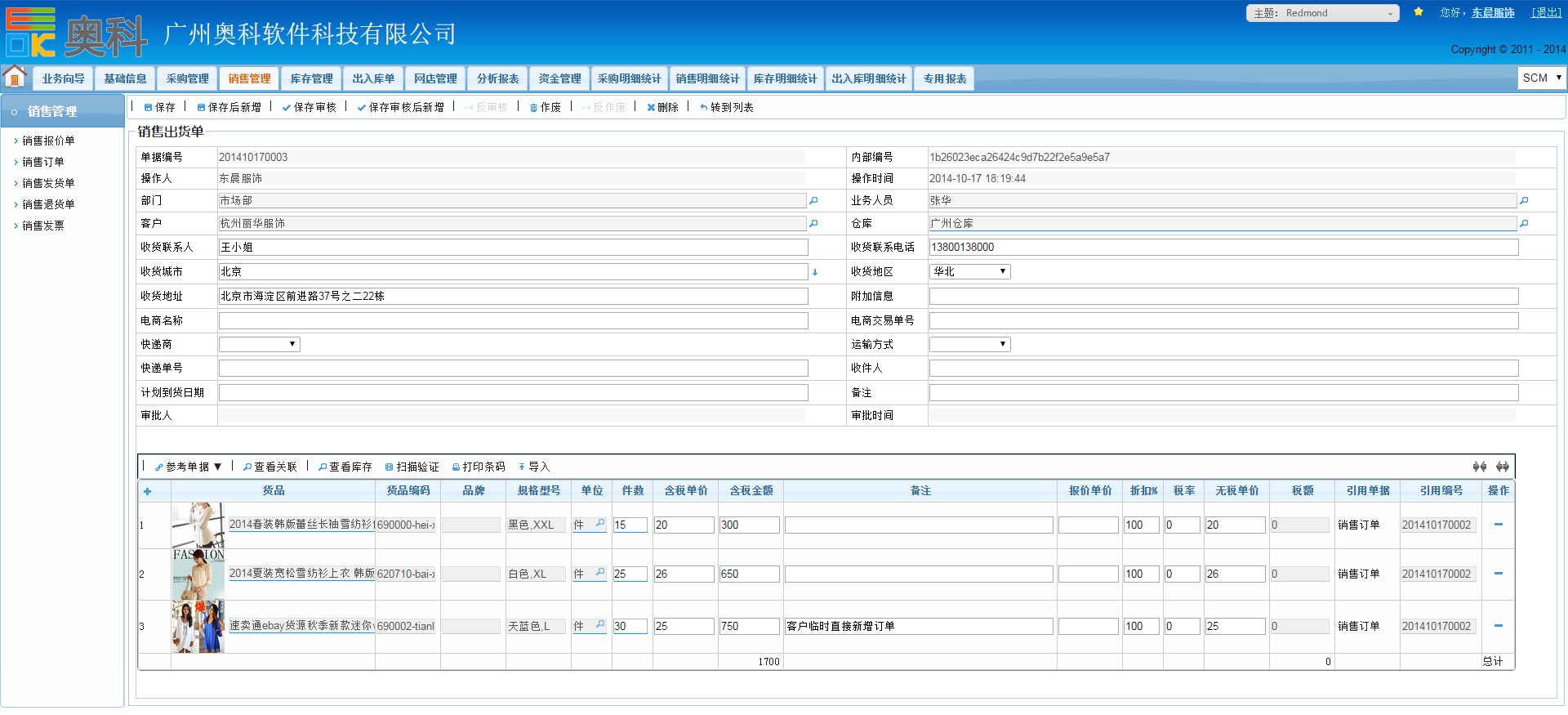1568x715 pixels.
Task: Click the 保存审核 toolbar button
Action: tap(310, 107)
